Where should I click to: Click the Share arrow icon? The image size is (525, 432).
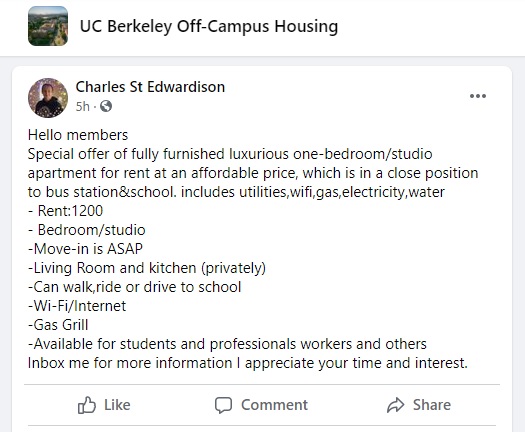(396, 405)
